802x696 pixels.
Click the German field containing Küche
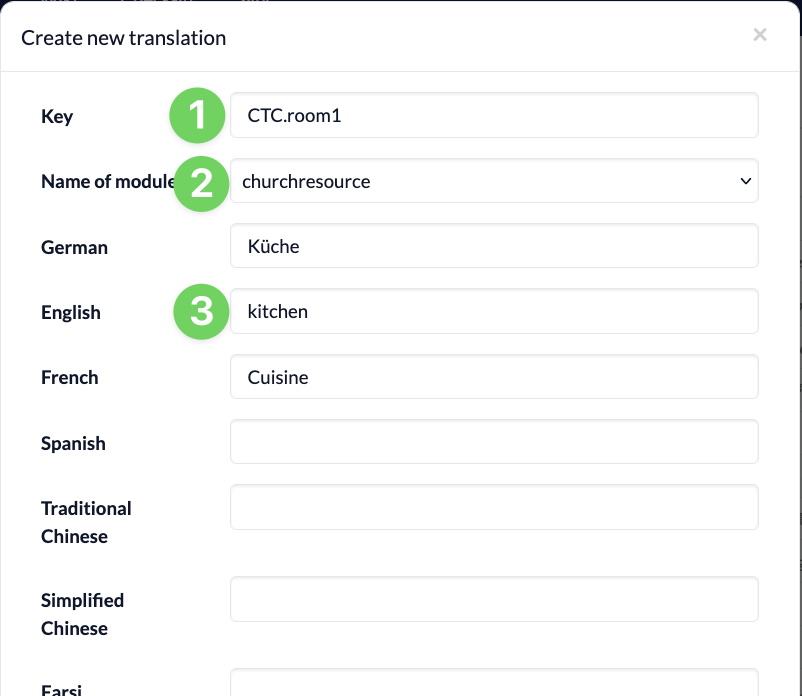[x=494, y=245]
